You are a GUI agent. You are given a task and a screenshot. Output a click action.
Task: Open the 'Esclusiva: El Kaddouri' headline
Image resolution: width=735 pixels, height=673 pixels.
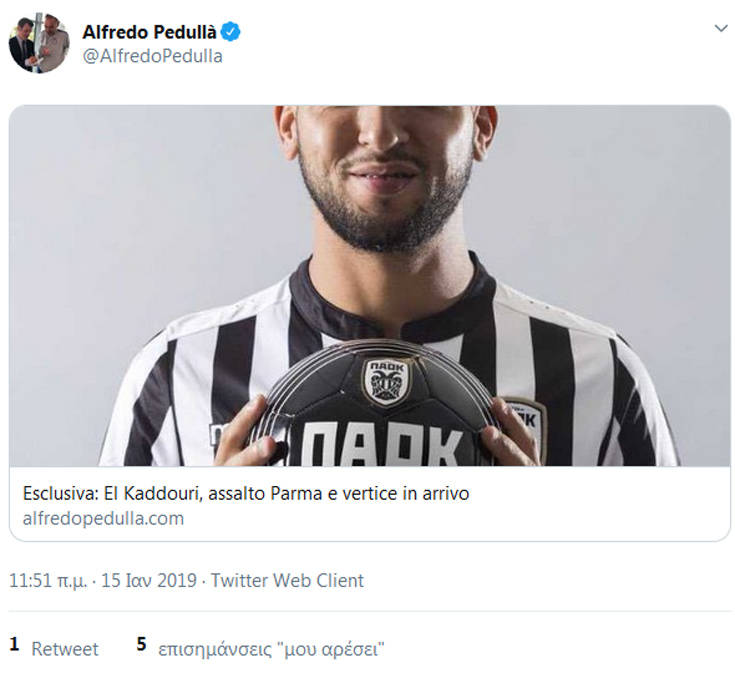click(245, 494)
